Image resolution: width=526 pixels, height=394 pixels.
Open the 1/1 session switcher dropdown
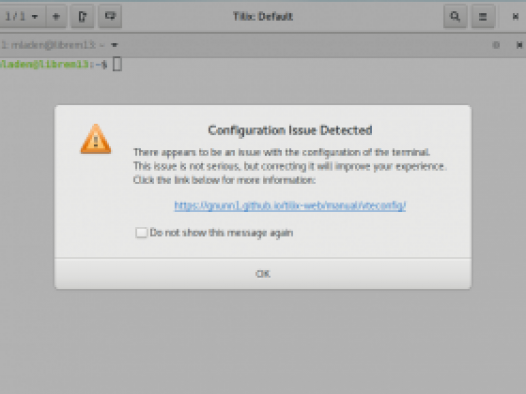coord(21,16)
